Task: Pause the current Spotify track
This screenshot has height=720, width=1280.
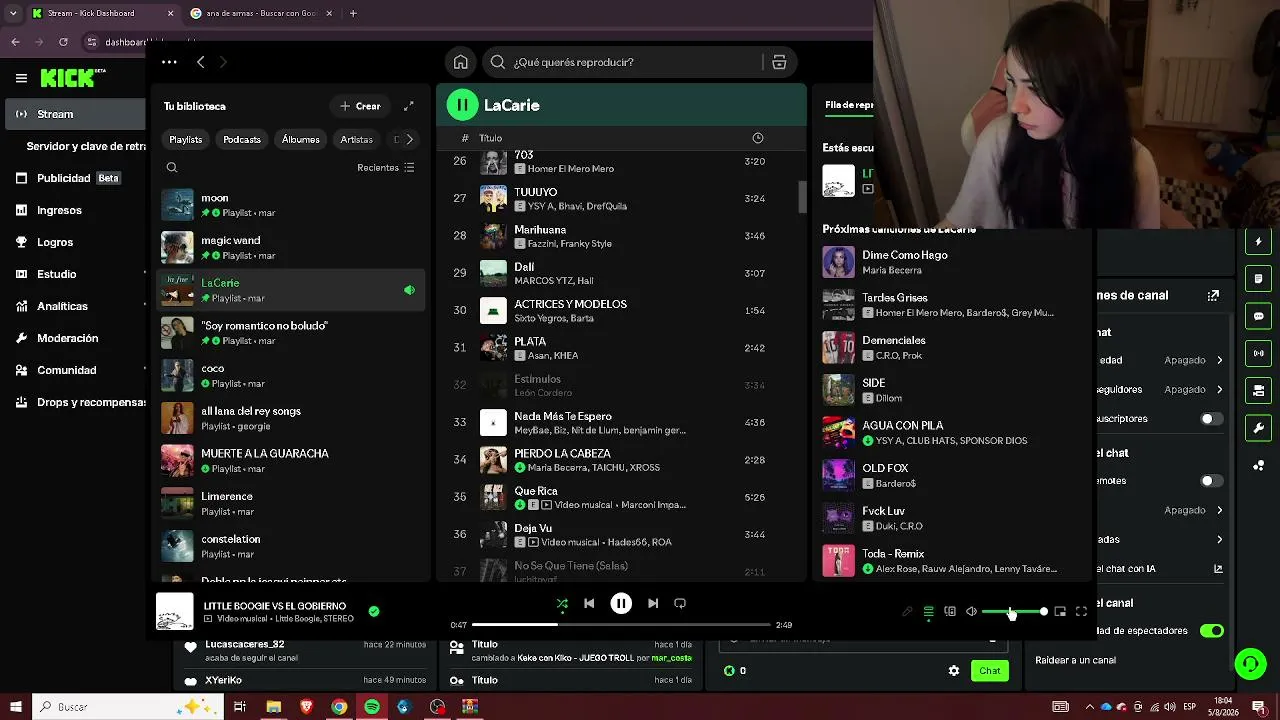Action: coord(621,603)
